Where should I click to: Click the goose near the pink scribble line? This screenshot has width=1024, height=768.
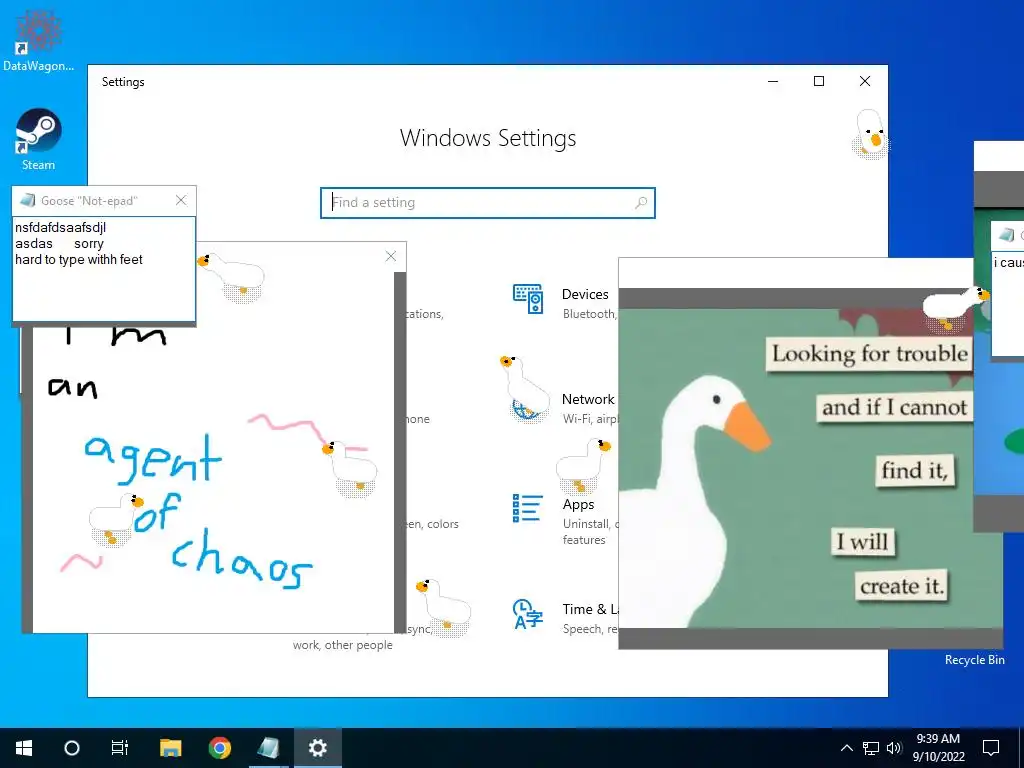click(349, 468)
